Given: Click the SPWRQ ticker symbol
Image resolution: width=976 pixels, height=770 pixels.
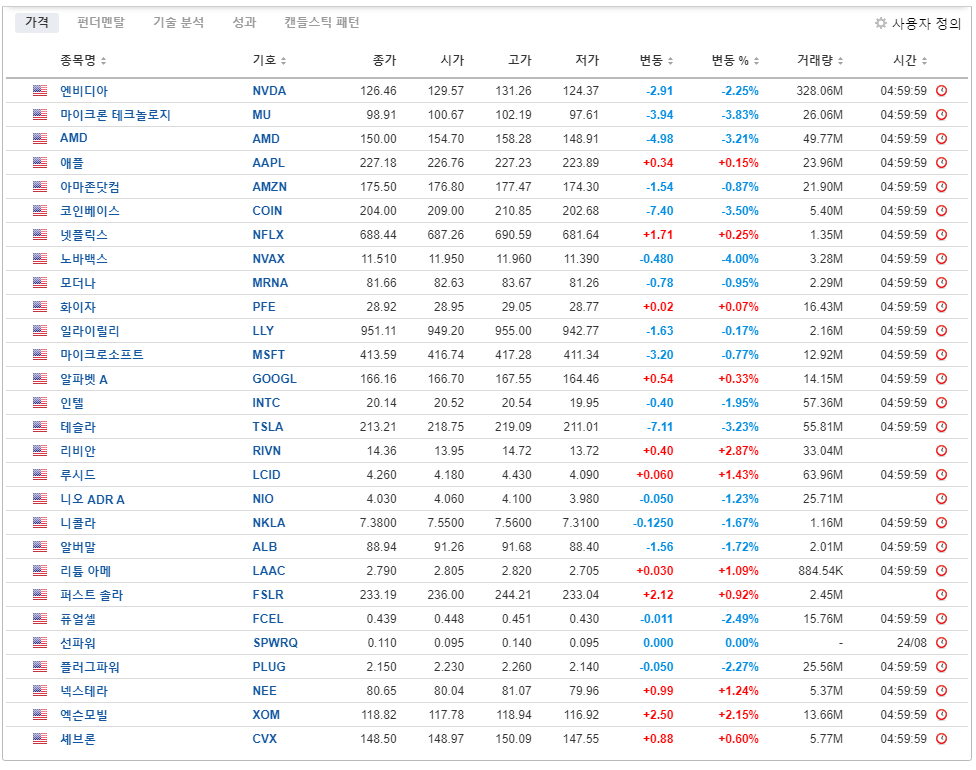Looking at the screenshot, I should click(x=275, y=643).
